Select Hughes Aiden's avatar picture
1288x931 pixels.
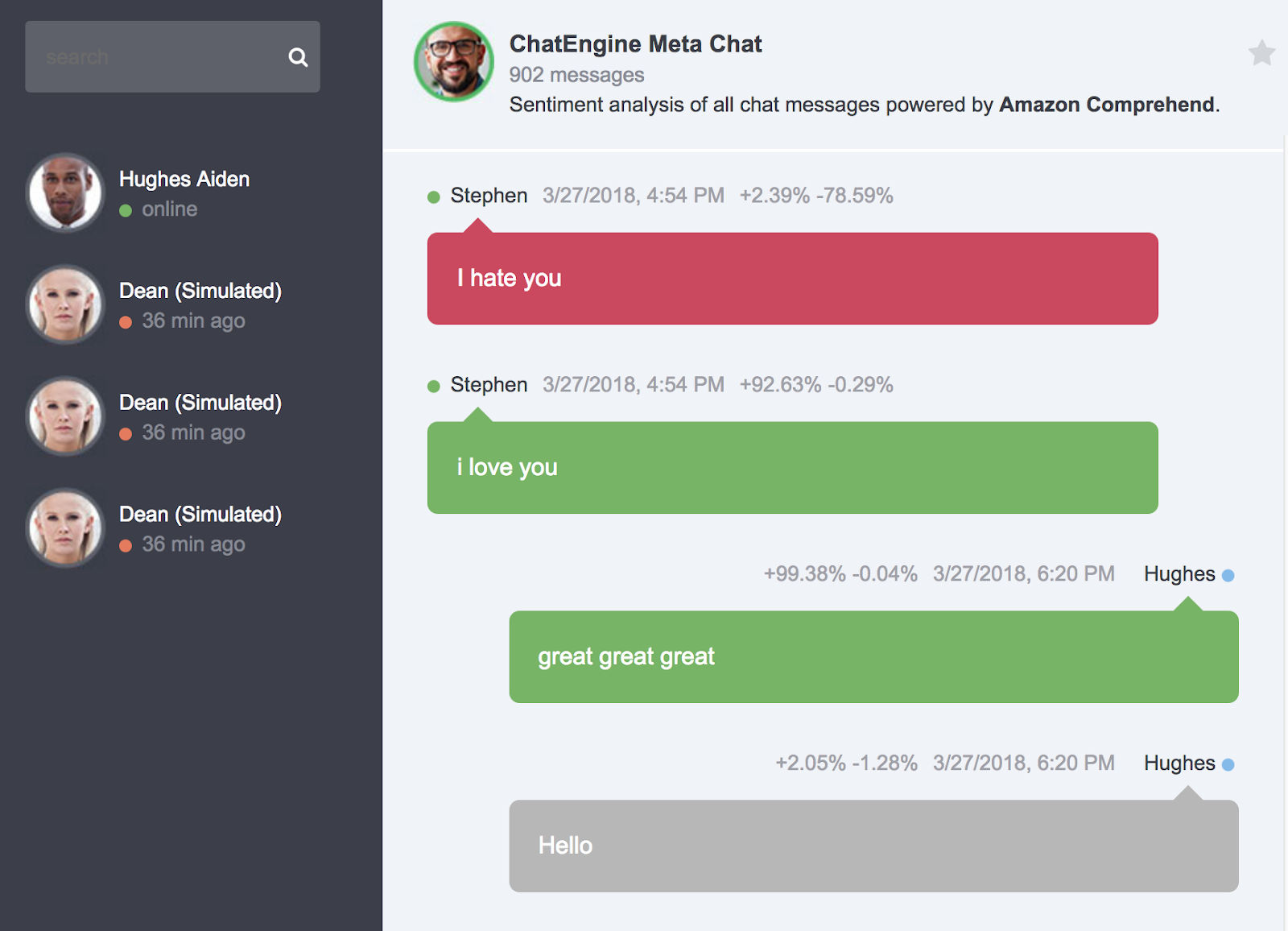pos(65,192)
